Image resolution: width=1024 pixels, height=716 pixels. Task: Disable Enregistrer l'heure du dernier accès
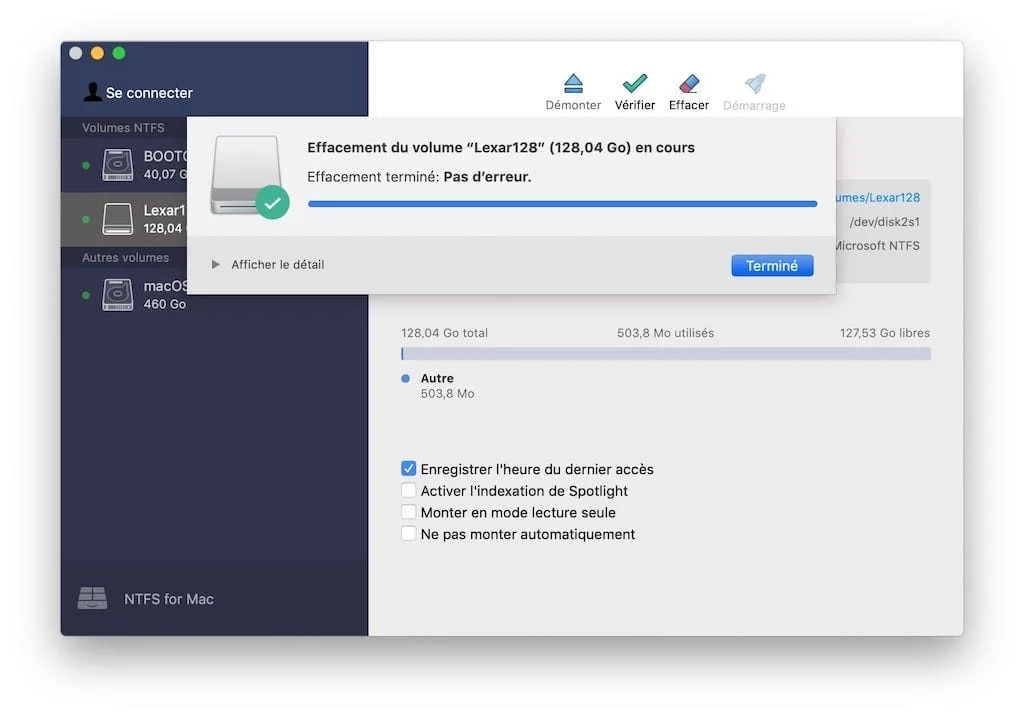point(408,468)
